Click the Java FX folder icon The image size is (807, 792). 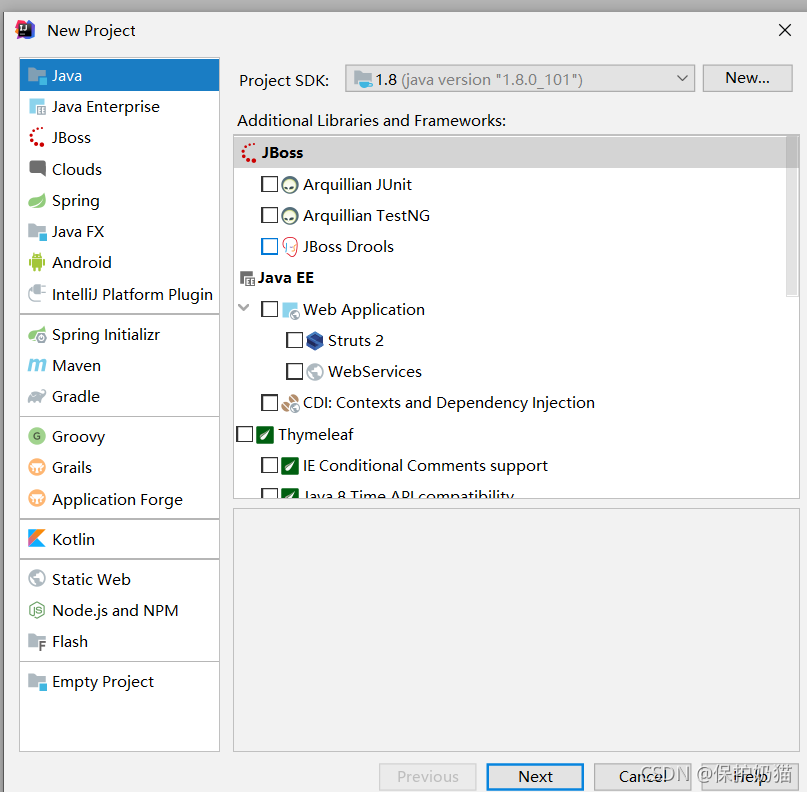click(x=37, y=232)
